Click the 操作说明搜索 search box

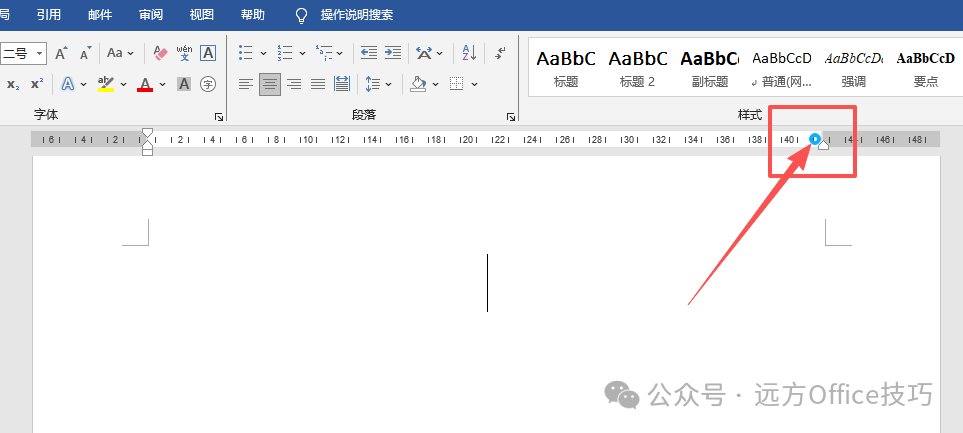(357, 15)
